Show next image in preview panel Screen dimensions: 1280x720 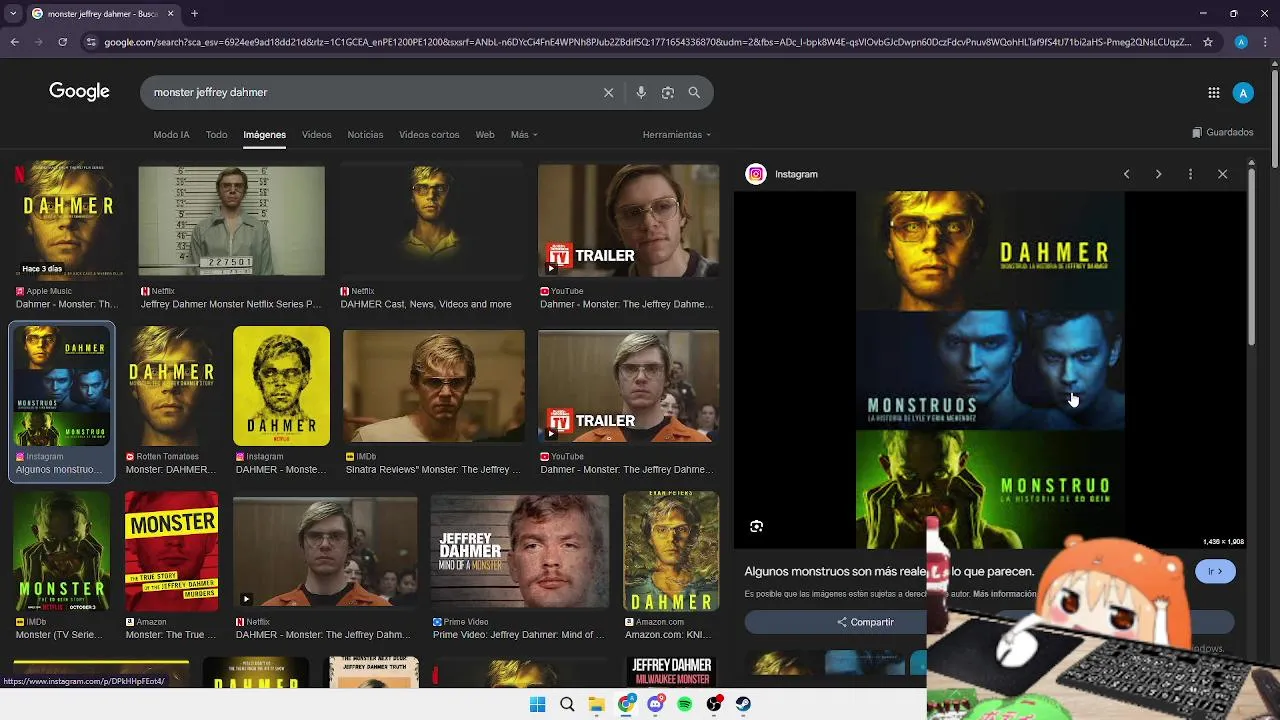click(x=1158, y=174)
